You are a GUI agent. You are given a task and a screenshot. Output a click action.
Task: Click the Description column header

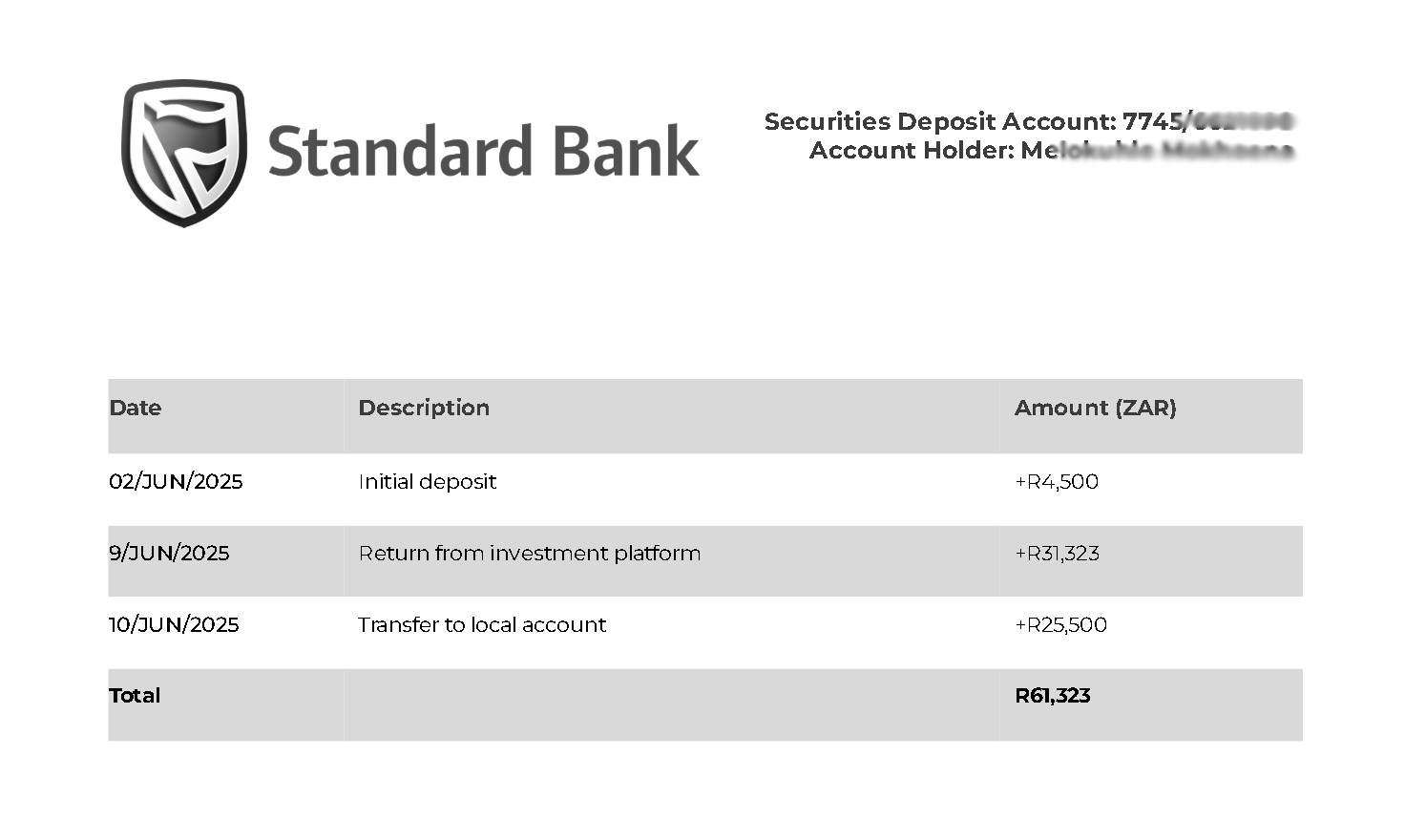(424, 408)
